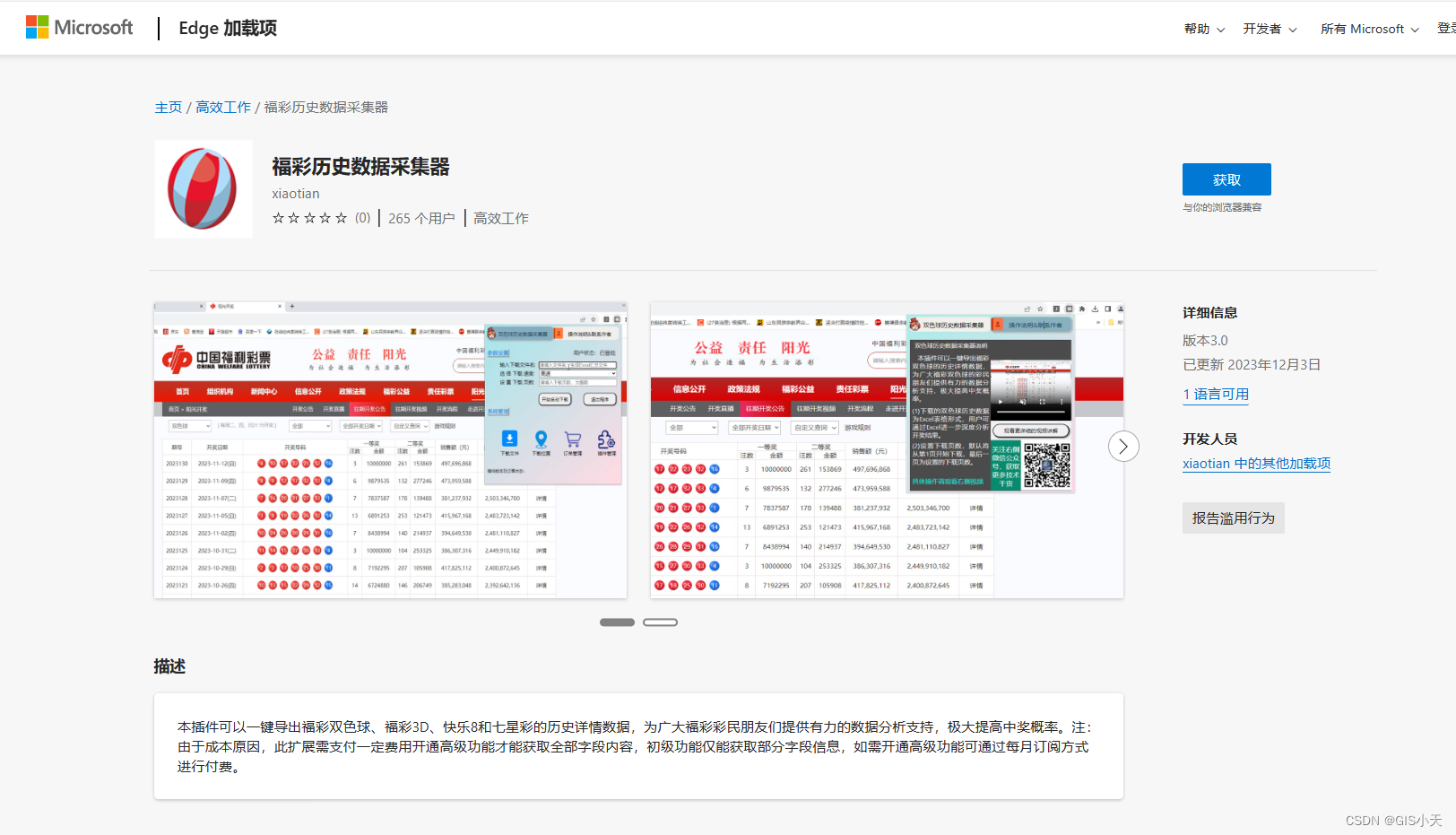
Task: Click the 描述 section heading
Action: click(169, 666)
